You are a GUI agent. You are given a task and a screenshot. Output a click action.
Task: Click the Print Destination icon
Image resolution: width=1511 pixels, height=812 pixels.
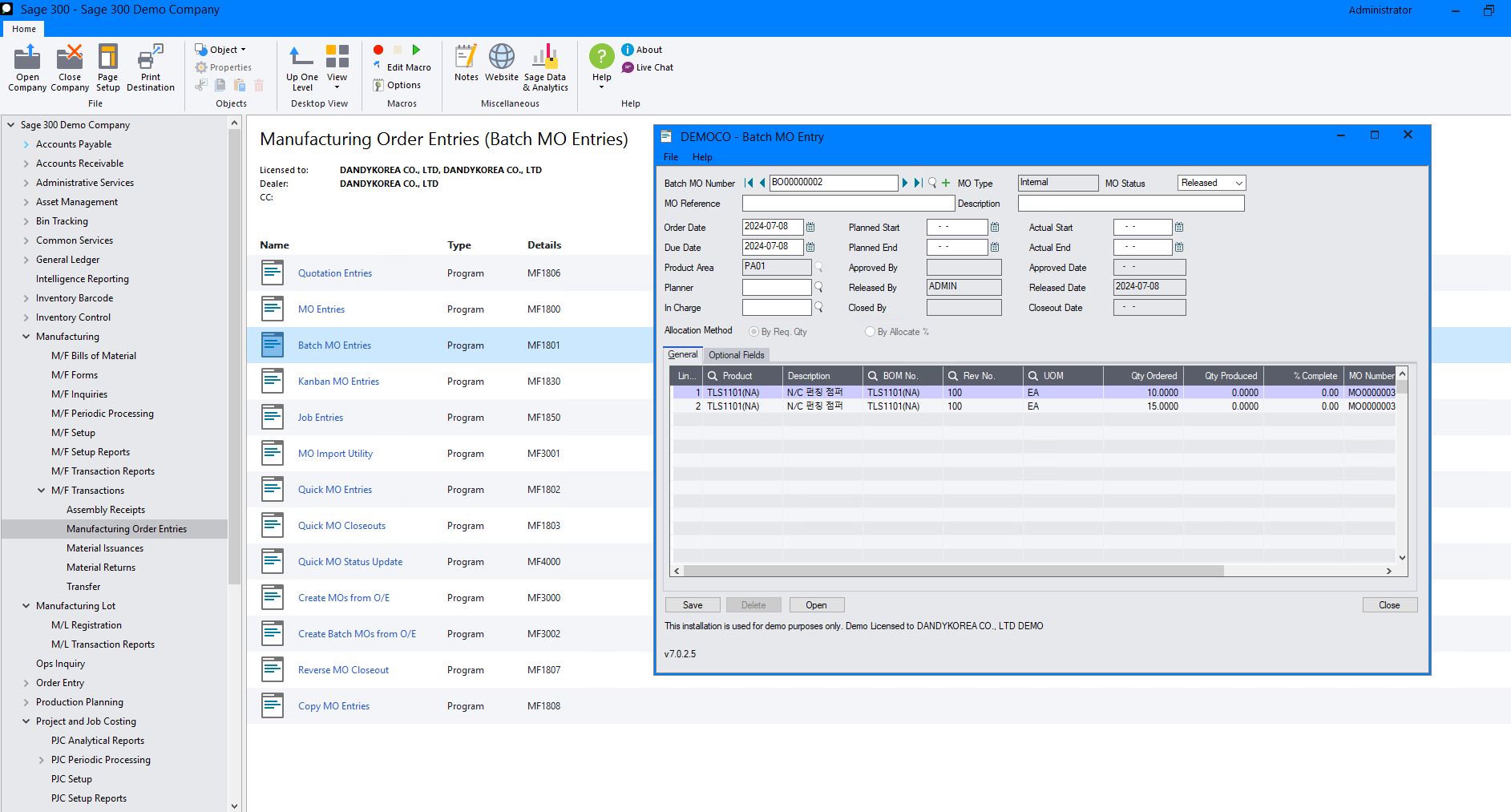151,68
